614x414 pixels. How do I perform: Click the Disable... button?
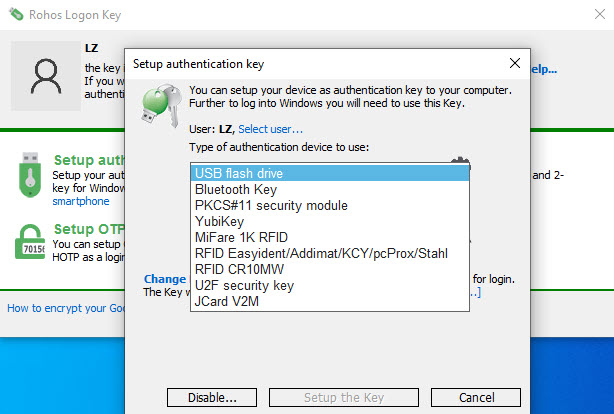point(212,398)
